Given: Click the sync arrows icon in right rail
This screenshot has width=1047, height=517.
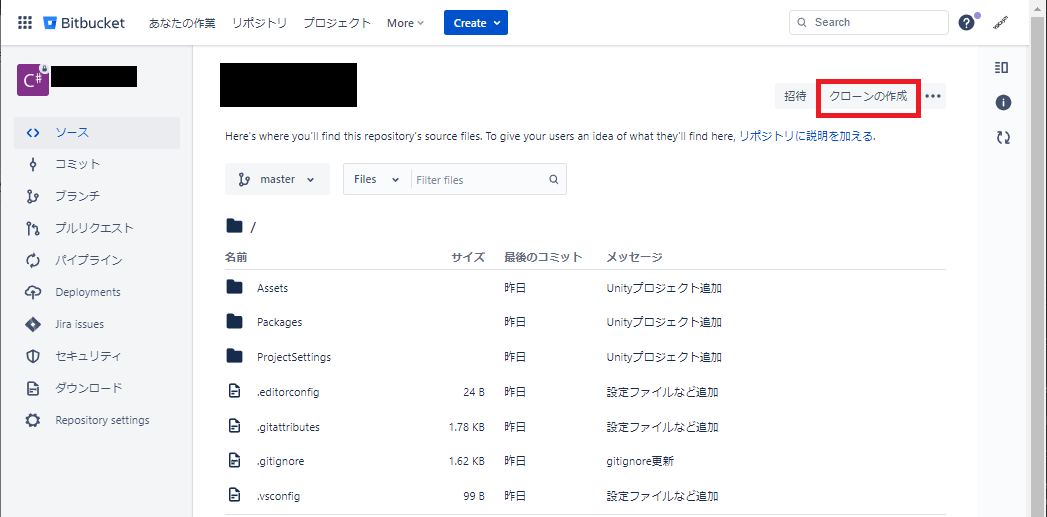Looking at the screenshot, I should point(1003,138).
